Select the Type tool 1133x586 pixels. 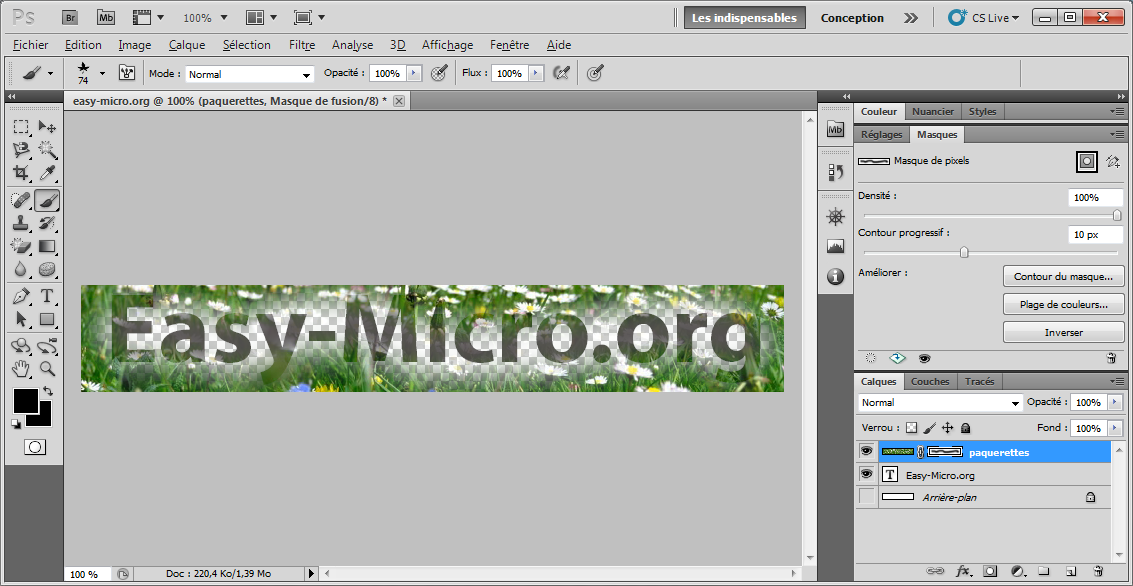(x=48, y=296)
